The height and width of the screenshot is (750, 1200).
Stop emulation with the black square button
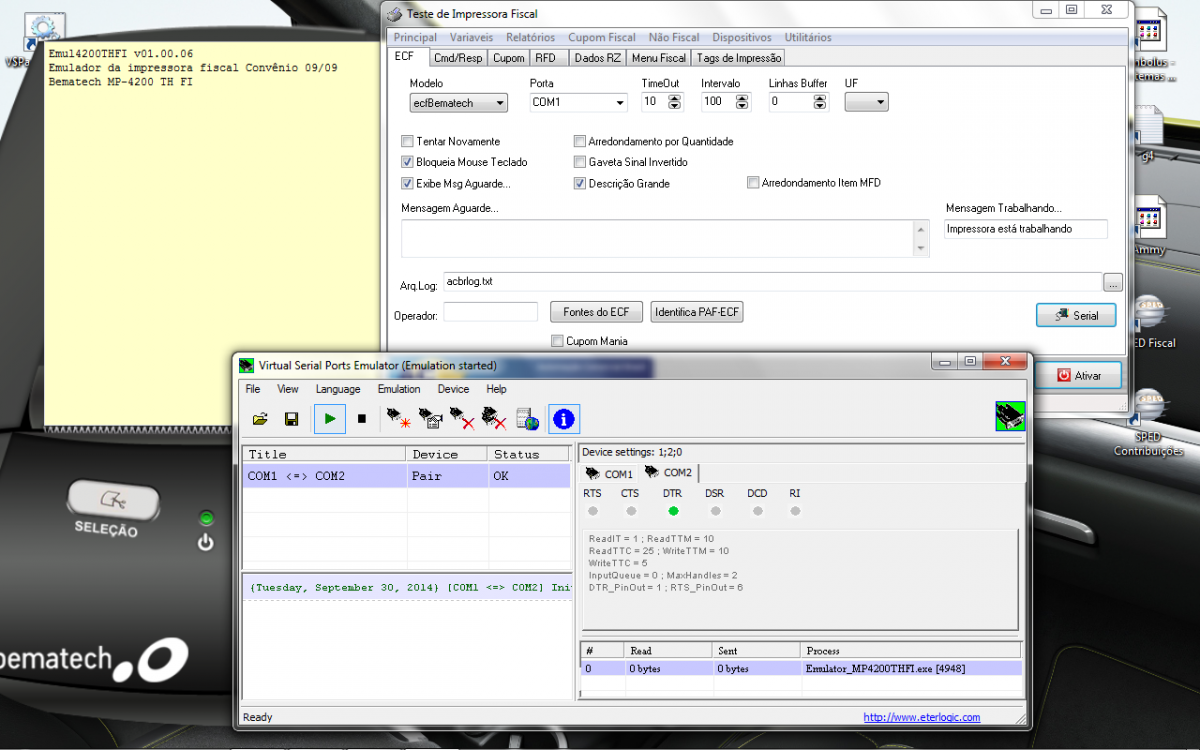362,419
